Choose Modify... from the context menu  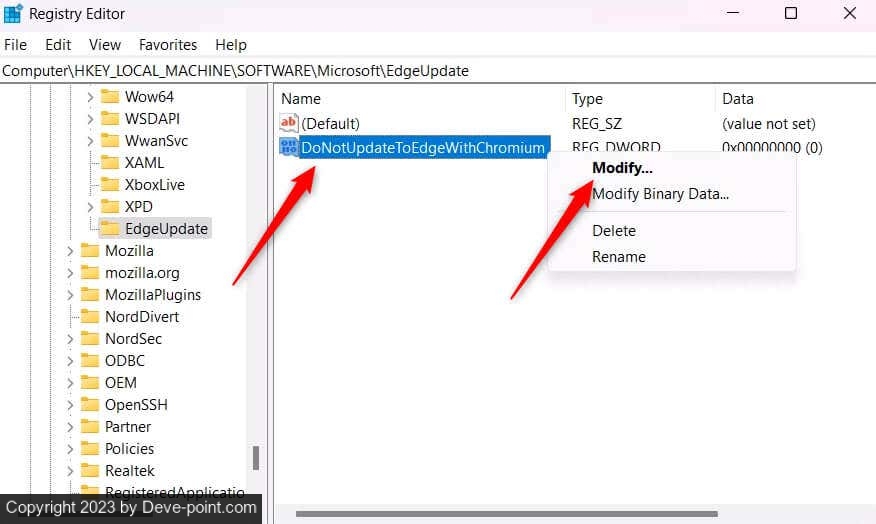point(622,168)
